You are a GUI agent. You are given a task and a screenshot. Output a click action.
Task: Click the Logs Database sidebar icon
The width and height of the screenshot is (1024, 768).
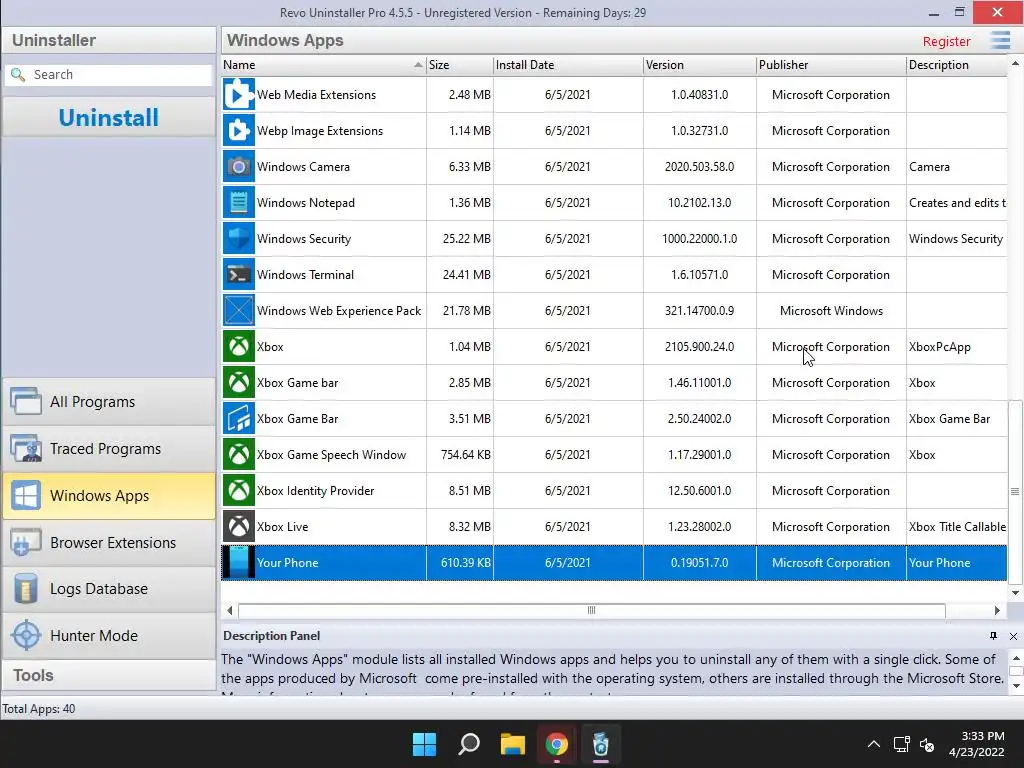(26, 588)
